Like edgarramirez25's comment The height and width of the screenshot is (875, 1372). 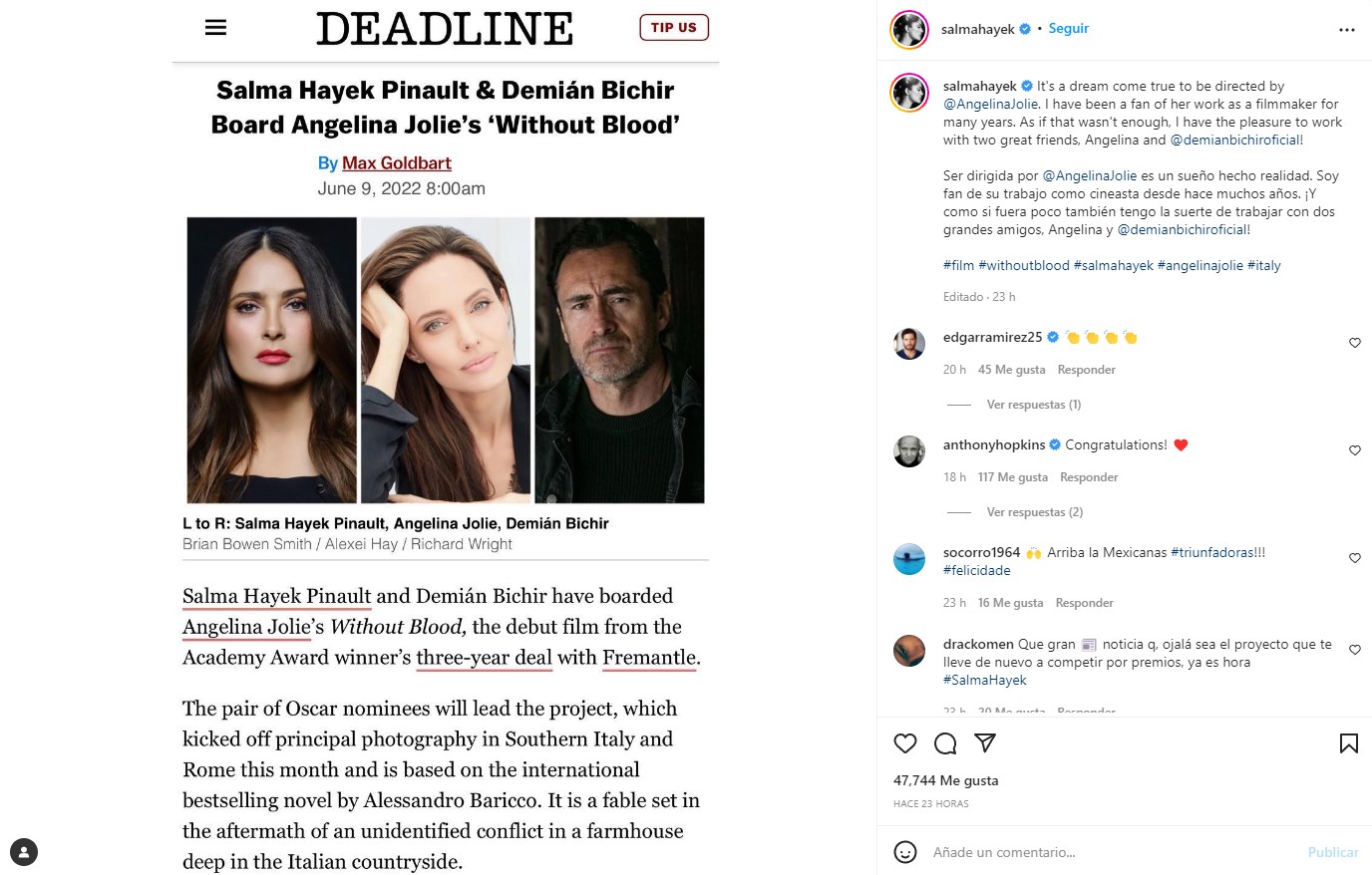1355,343
